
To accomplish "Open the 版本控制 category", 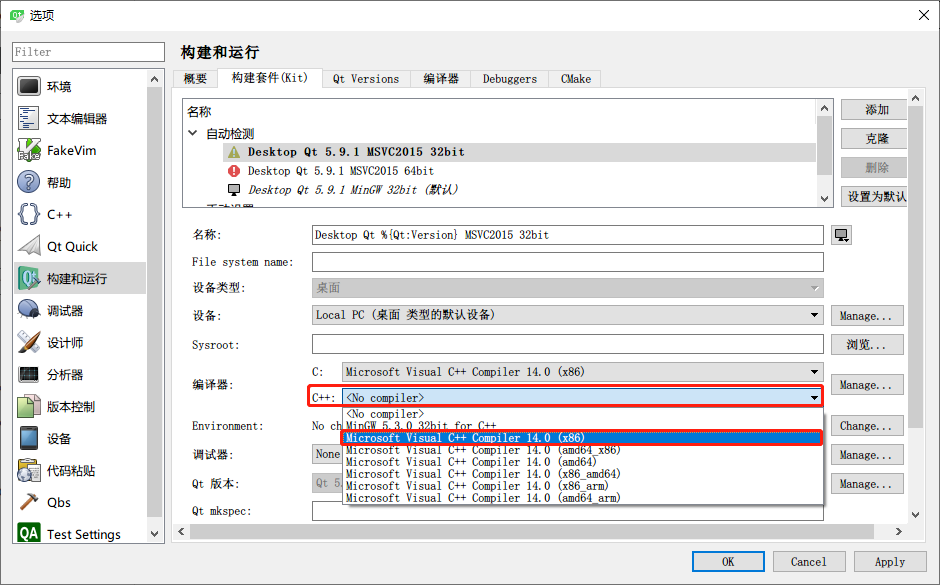I will (x=80, y=406).
